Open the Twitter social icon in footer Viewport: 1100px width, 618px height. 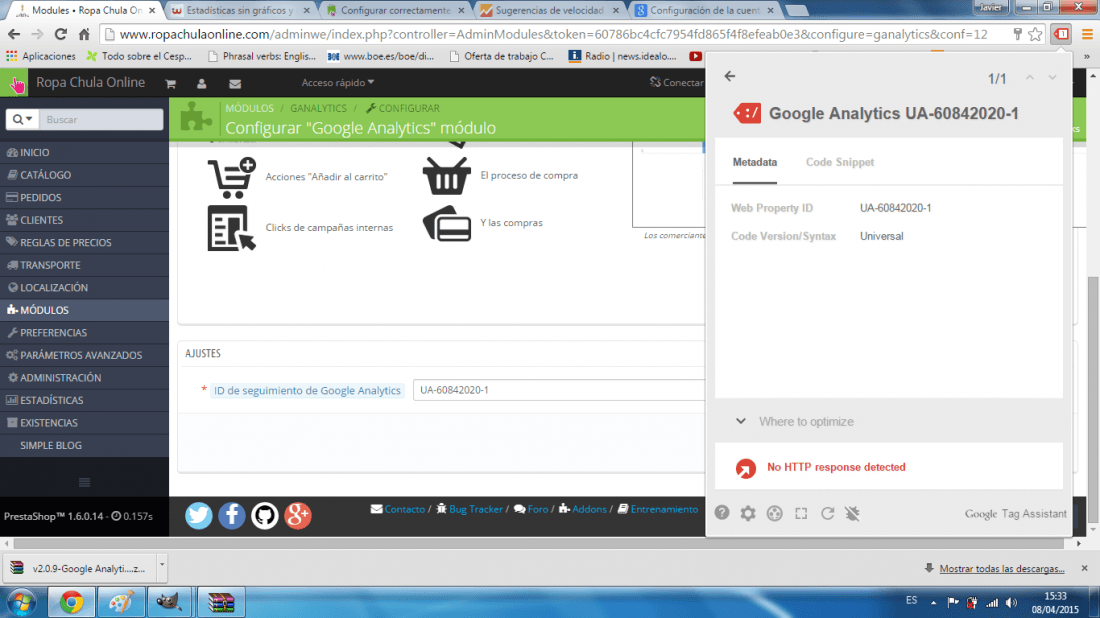point(199,516)
